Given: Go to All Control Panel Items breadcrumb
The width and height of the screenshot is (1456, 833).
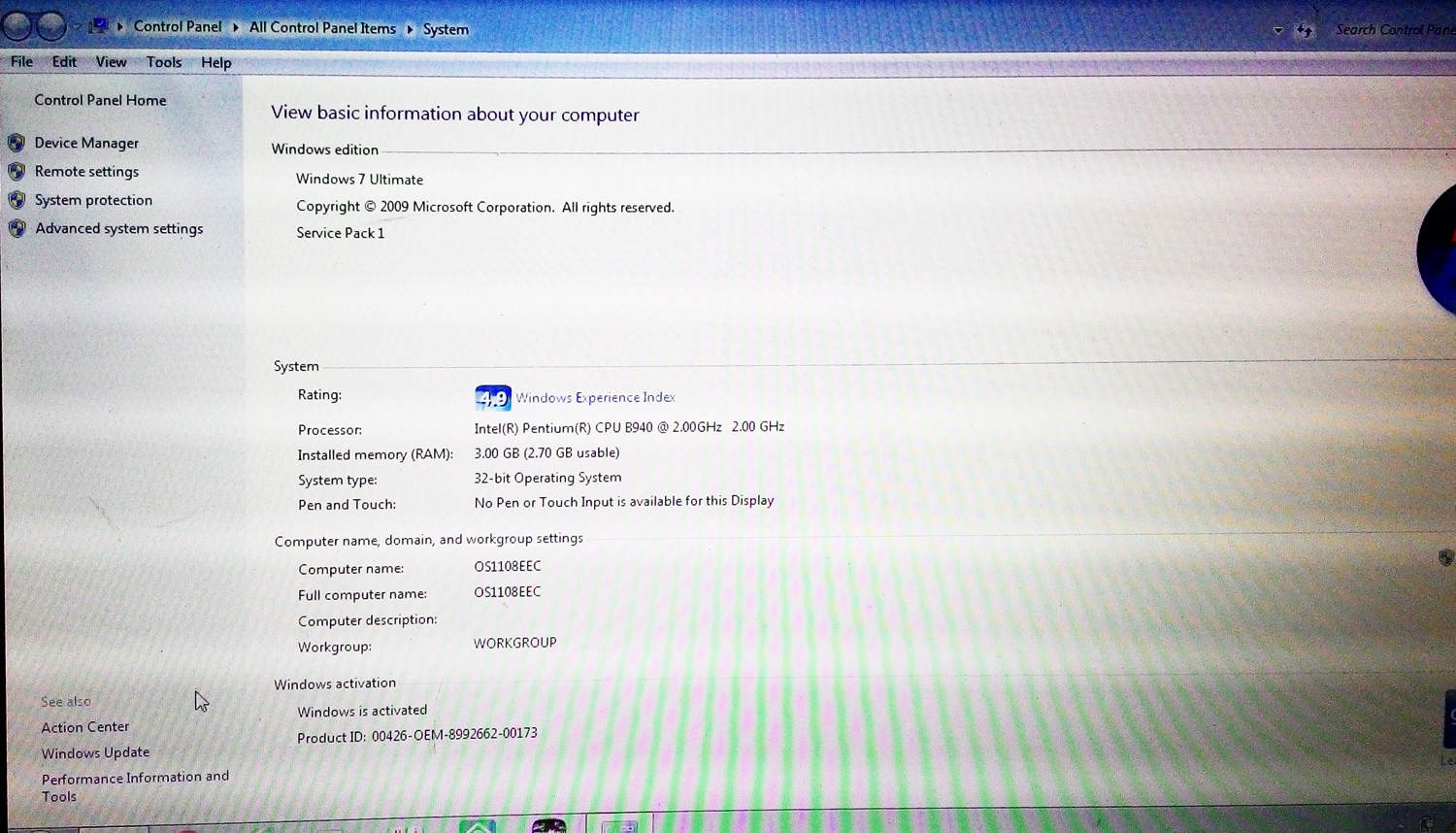Looking at the screenshot, I should coord(322,28).
